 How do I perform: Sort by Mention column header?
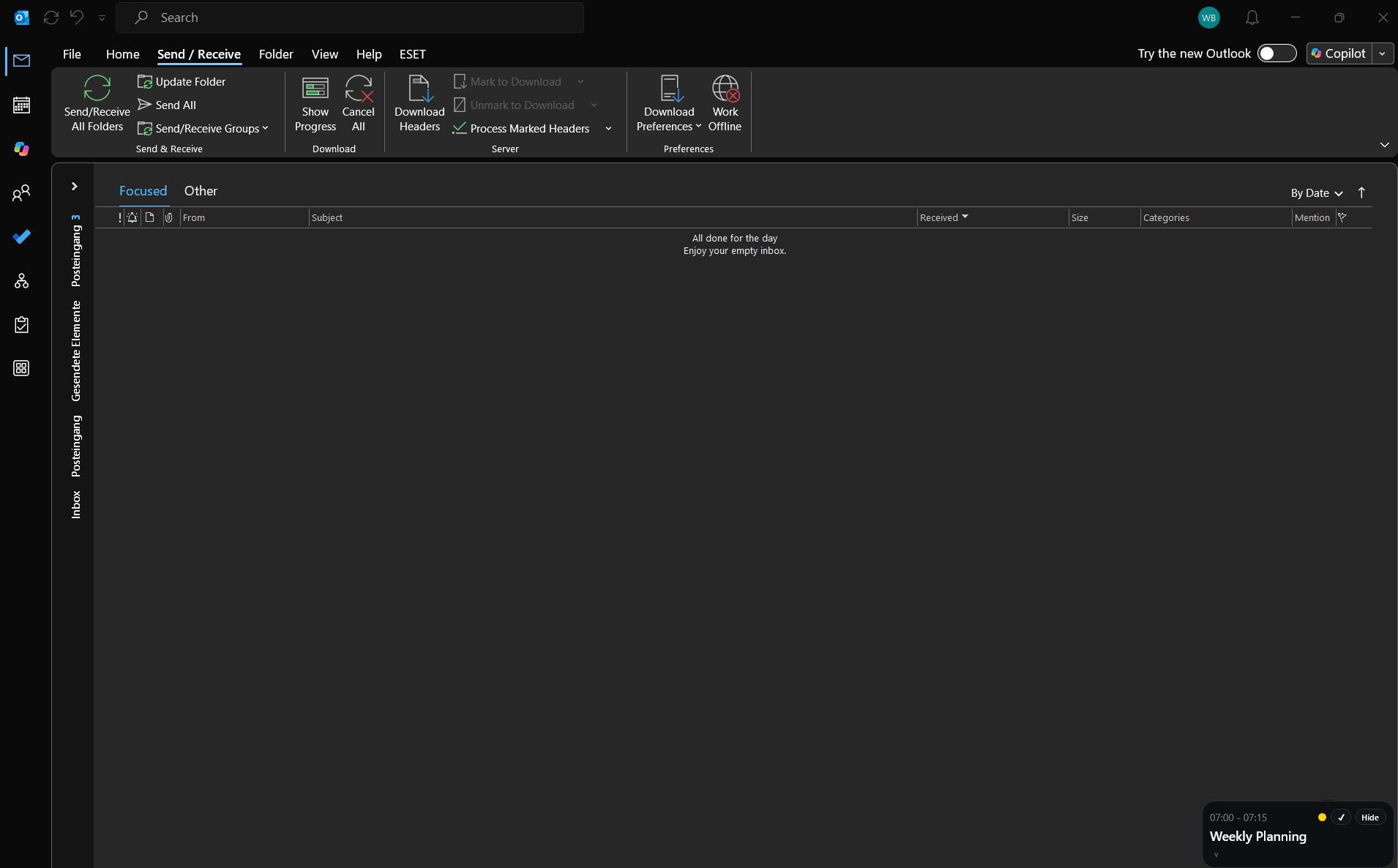point(1313,217)
